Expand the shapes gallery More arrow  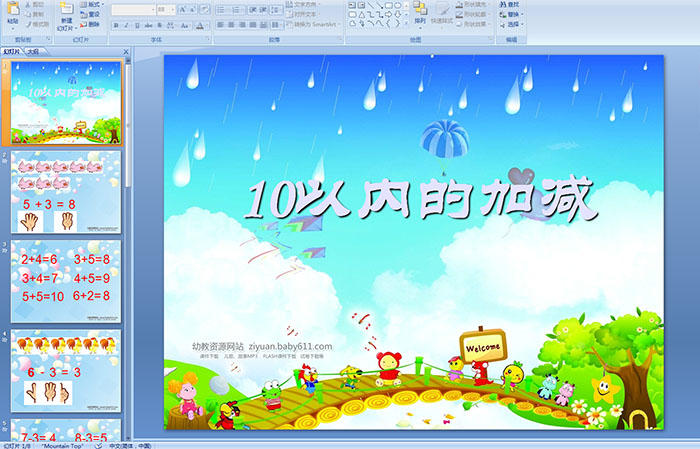coord(406,23)
